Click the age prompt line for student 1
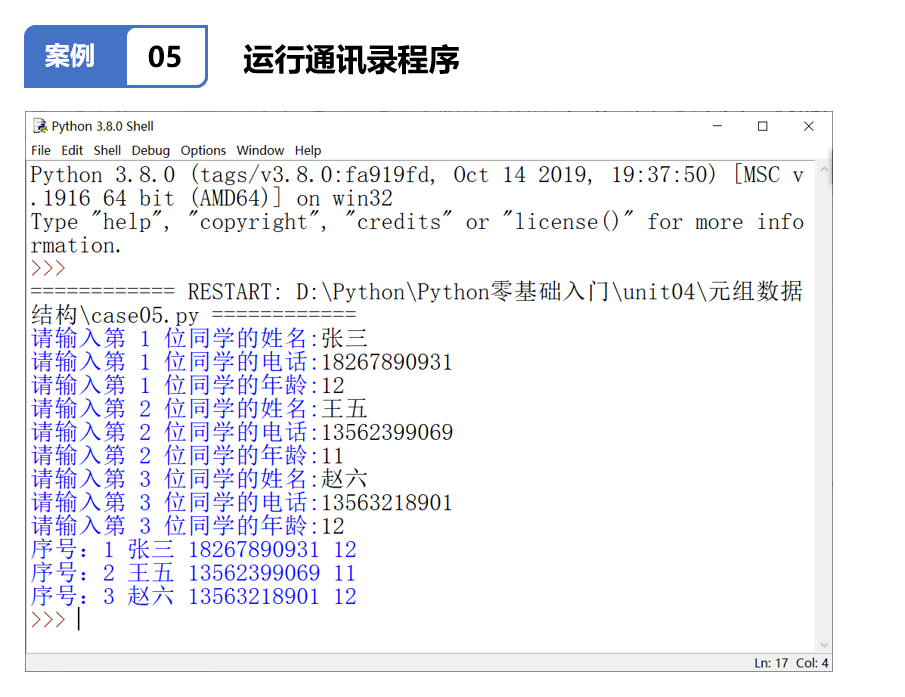Screen dimensions: 905x697 (187, 385)
